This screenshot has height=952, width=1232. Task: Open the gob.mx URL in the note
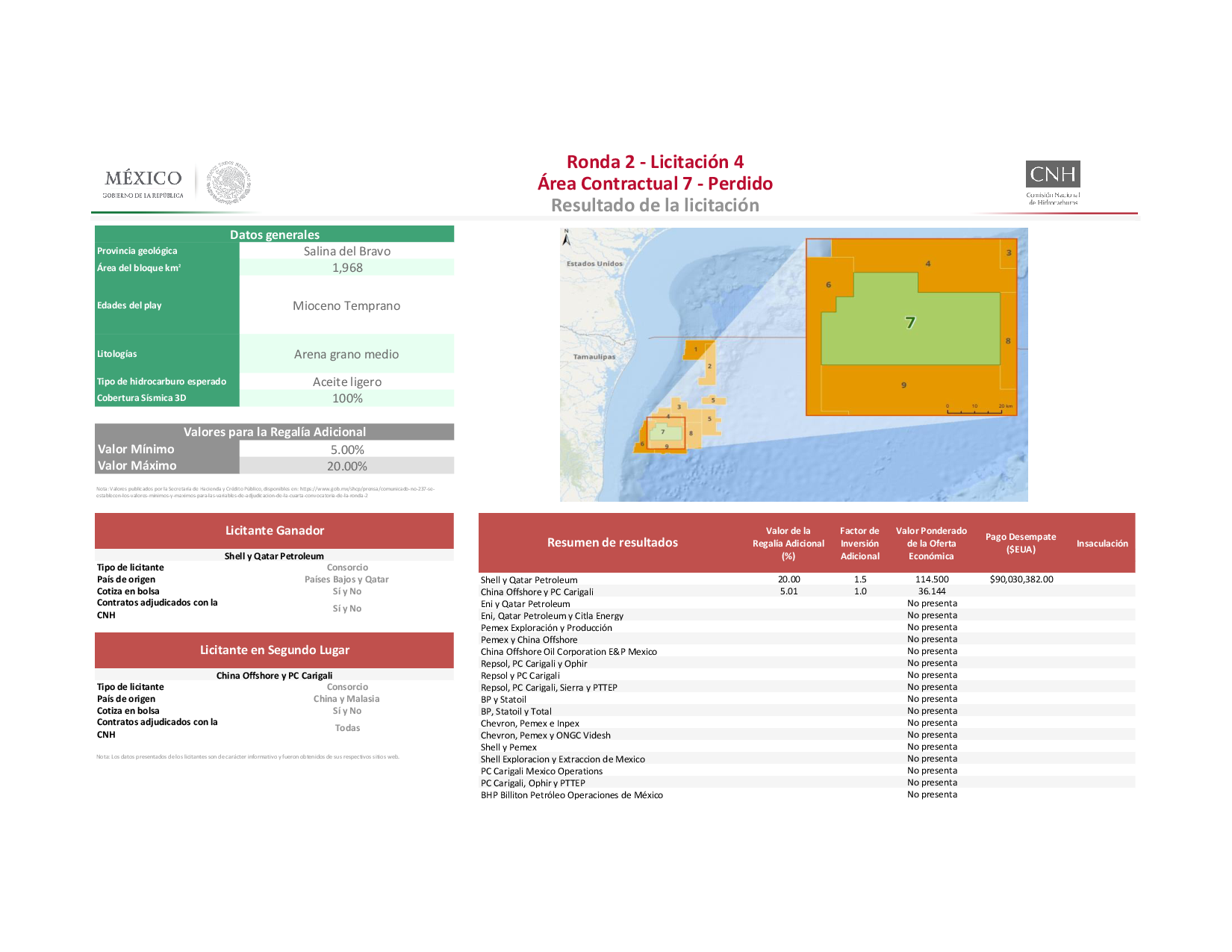click(x=265, y=492)
